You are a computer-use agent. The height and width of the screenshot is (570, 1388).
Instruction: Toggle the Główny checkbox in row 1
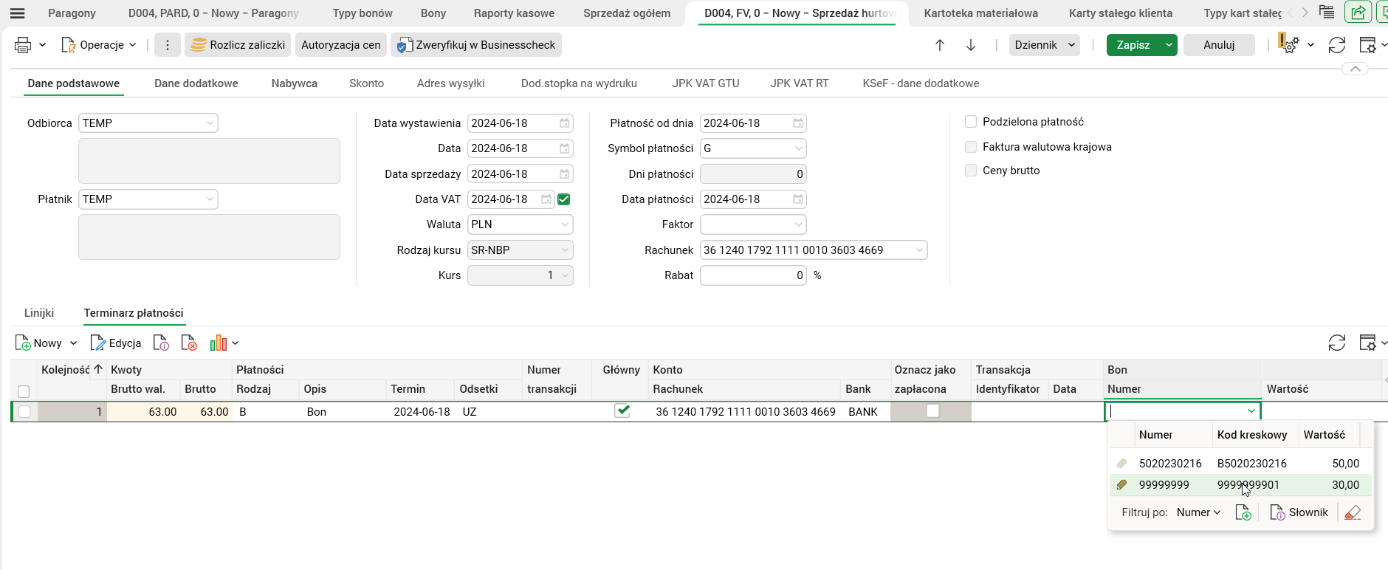point(622,410)
